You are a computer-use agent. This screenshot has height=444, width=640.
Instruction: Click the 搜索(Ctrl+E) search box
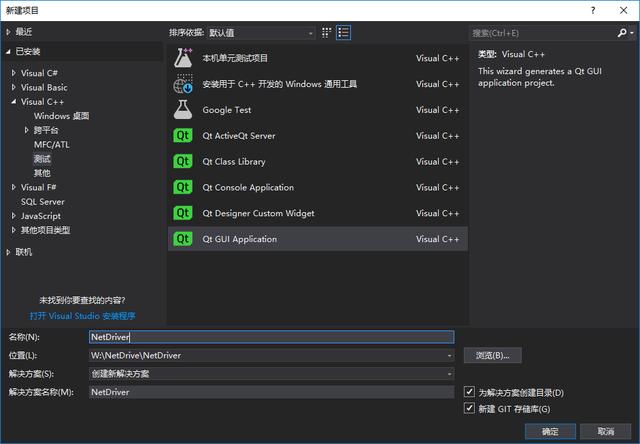click(543, 33)
